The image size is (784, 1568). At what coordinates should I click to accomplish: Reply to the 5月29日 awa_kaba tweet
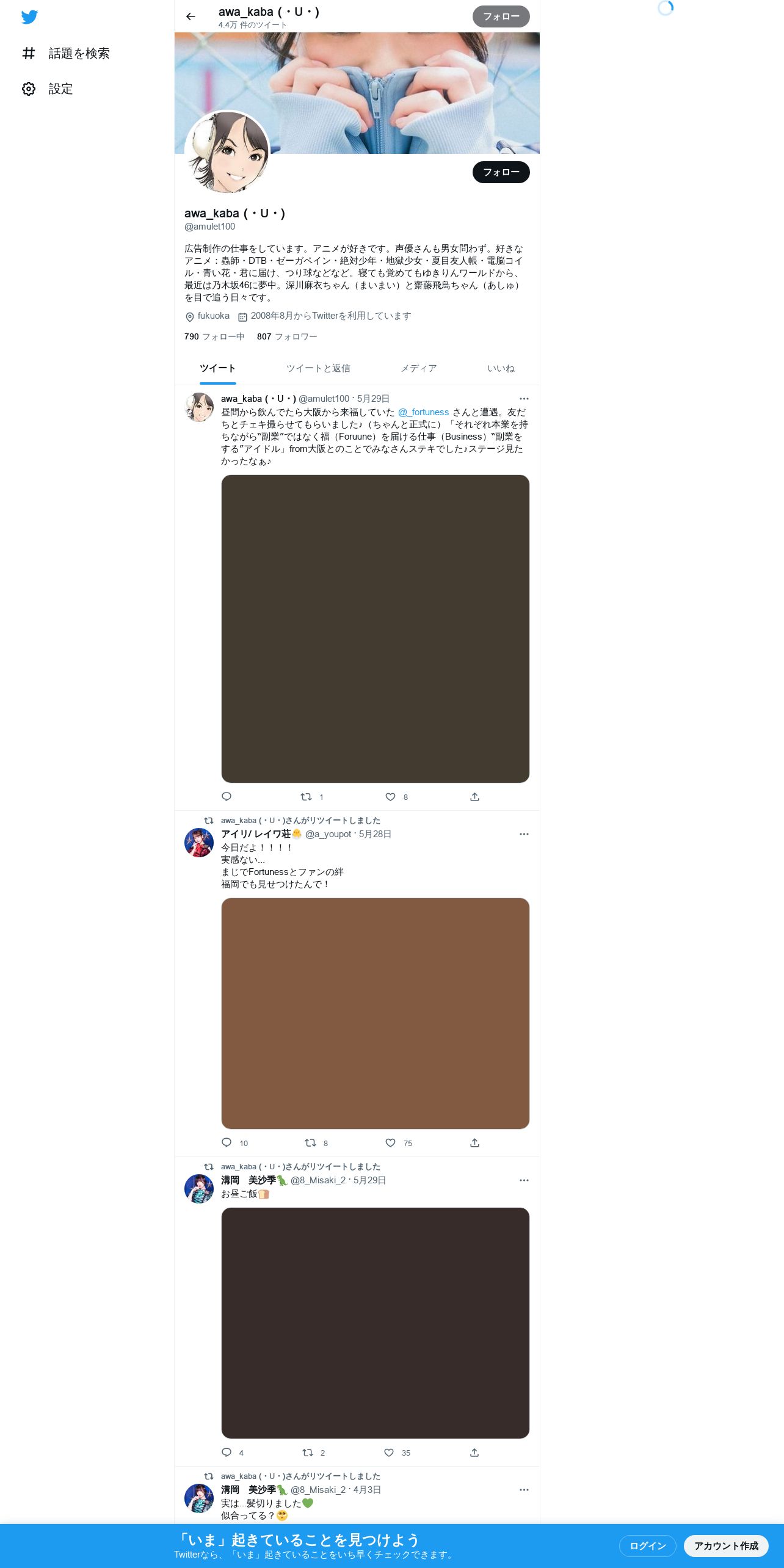point(227,797)
